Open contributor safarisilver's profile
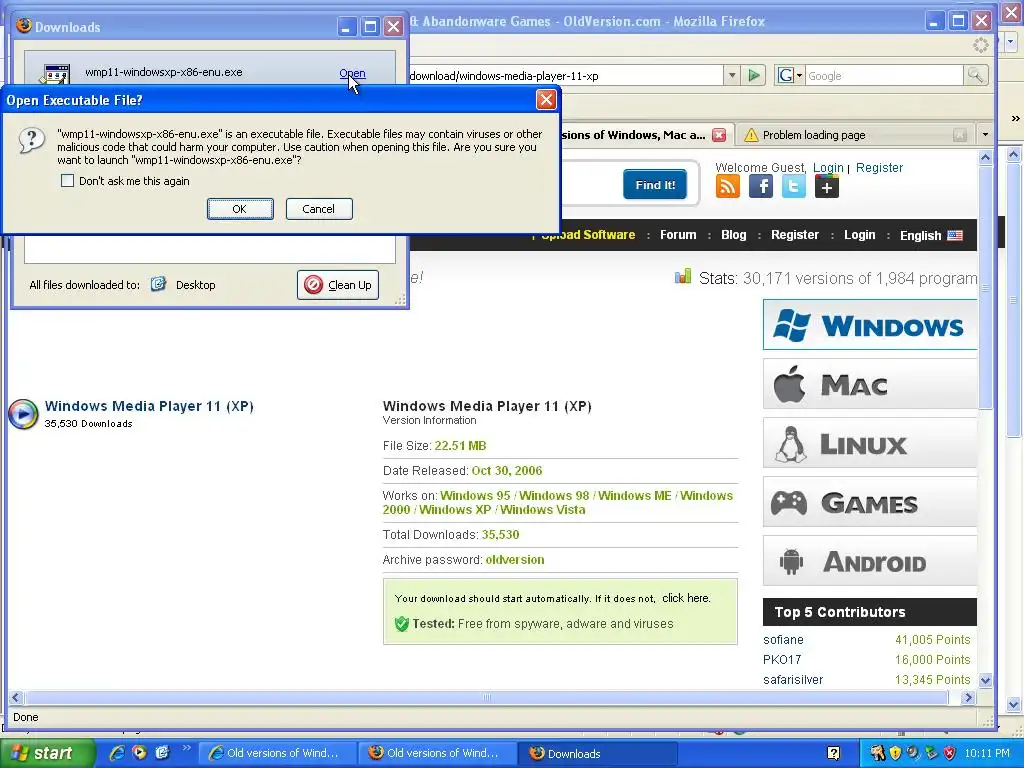This screenshot has width=1024, height=768. pos(793,680)
